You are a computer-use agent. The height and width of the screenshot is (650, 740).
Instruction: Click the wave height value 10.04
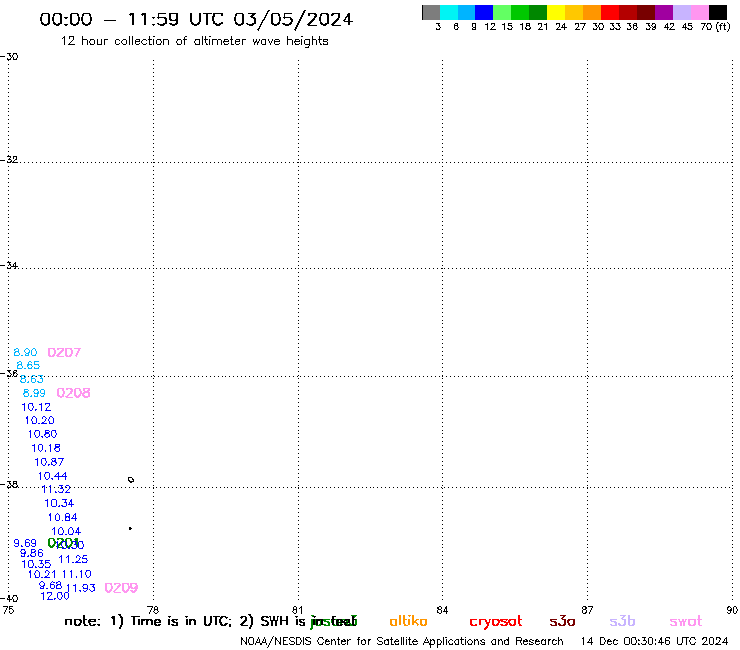click(66, 532)
